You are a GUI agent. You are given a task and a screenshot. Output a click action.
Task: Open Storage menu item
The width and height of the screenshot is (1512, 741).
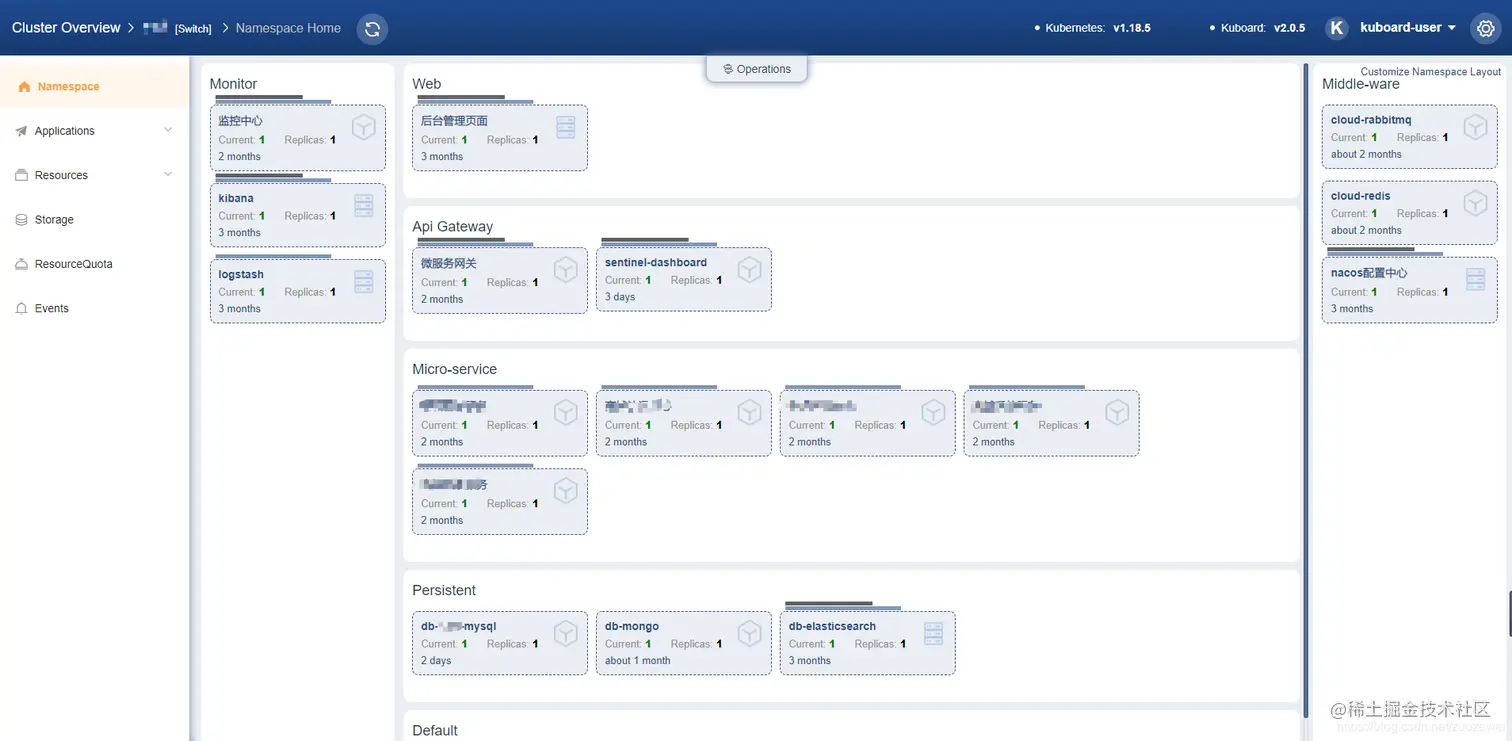tap(94, 220)
